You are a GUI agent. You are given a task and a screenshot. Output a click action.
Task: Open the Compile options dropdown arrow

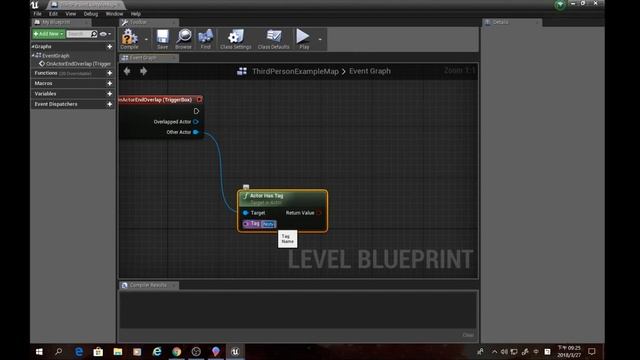[146, 39]
